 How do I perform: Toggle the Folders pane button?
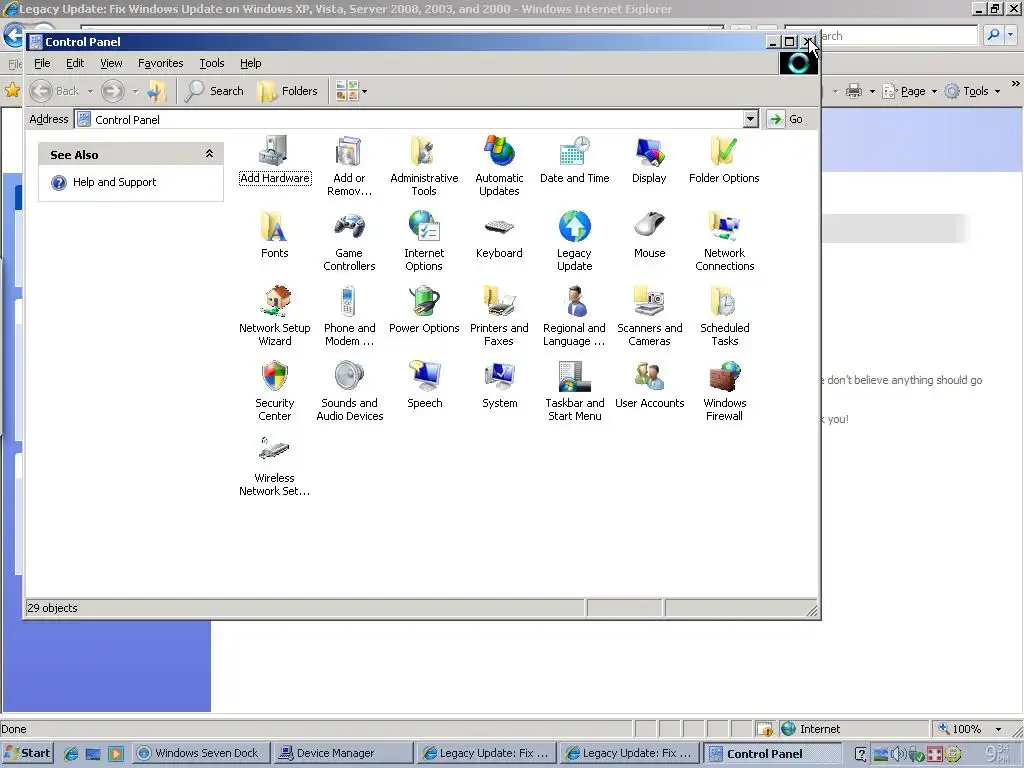click(x=287, y=91)
